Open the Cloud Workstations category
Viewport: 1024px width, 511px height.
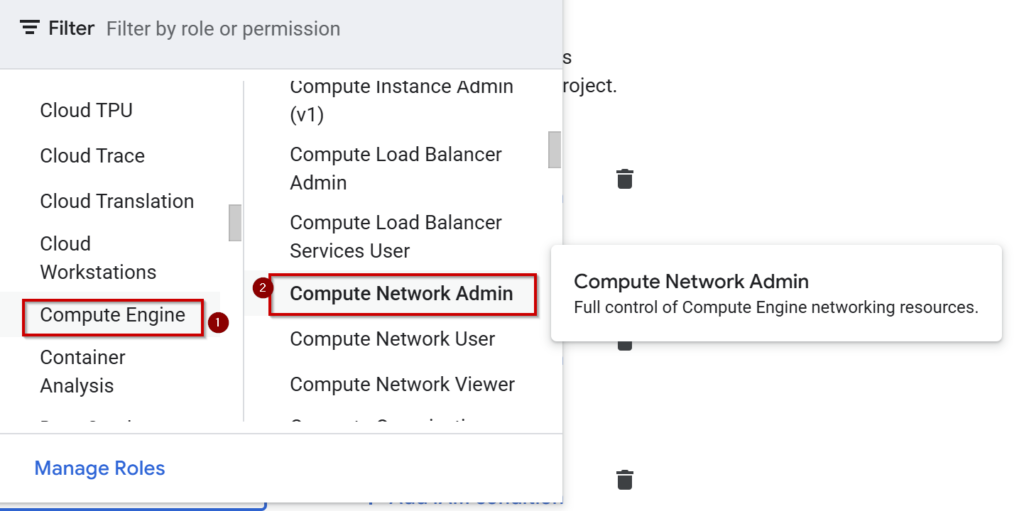pyautogui.click(x=98, y=258)
